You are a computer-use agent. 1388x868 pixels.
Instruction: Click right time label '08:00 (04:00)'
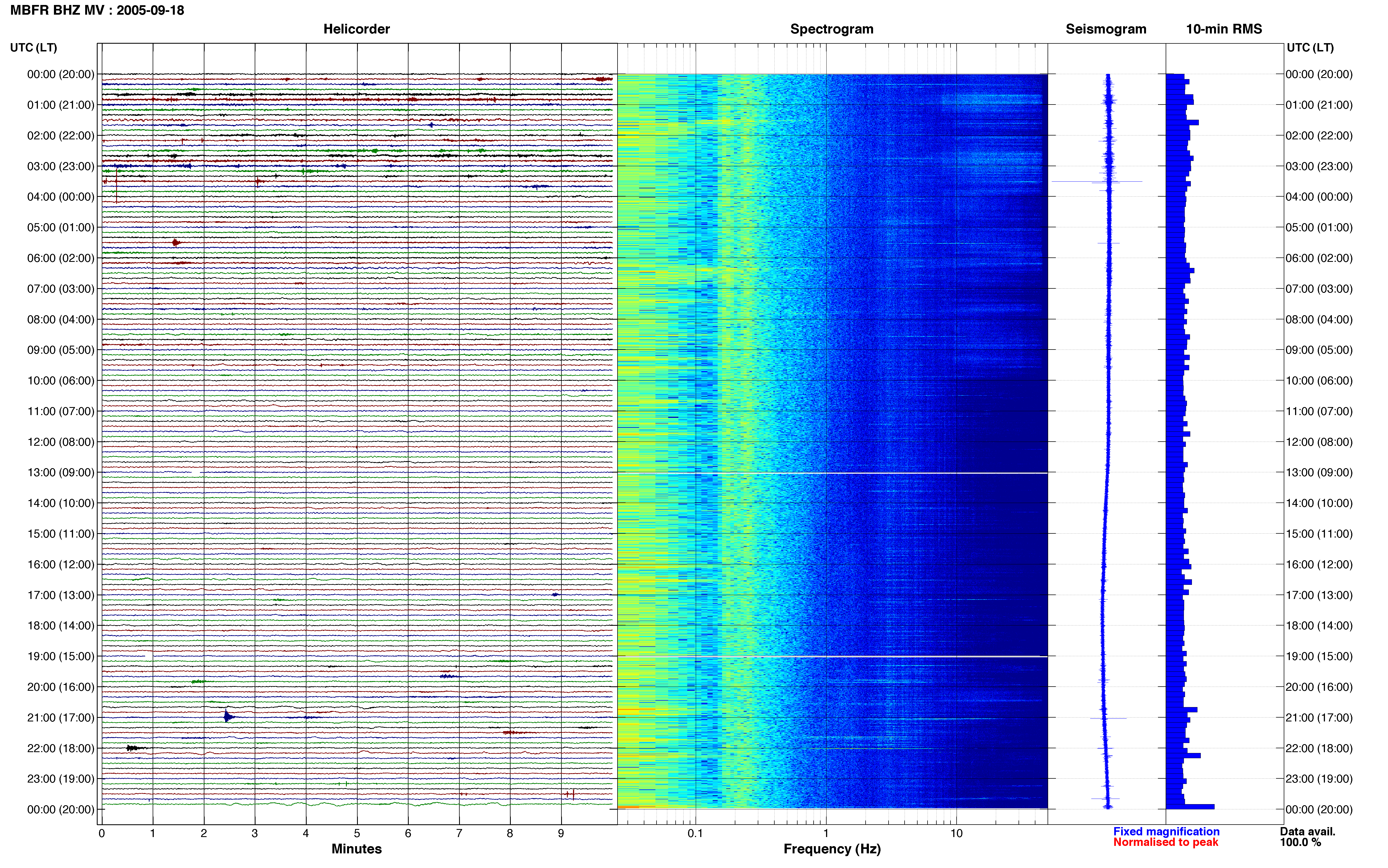pos(1319,319)
